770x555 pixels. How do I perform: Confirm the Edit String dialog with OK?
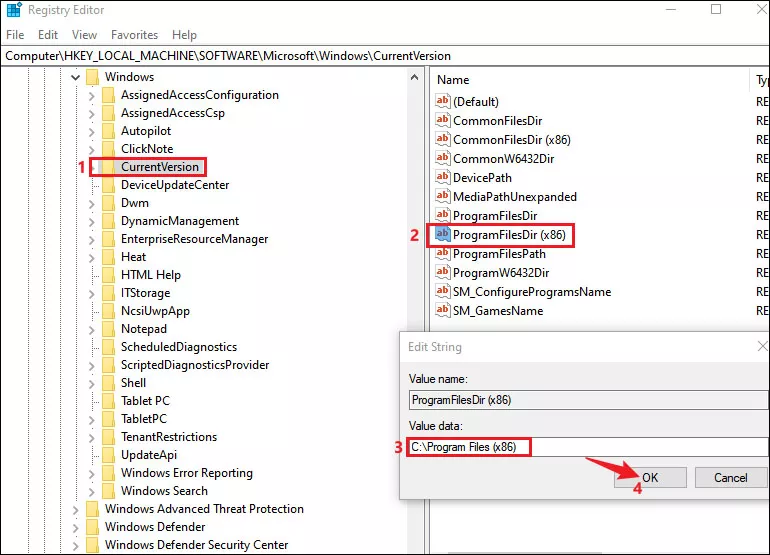click(x=650, y=477)
